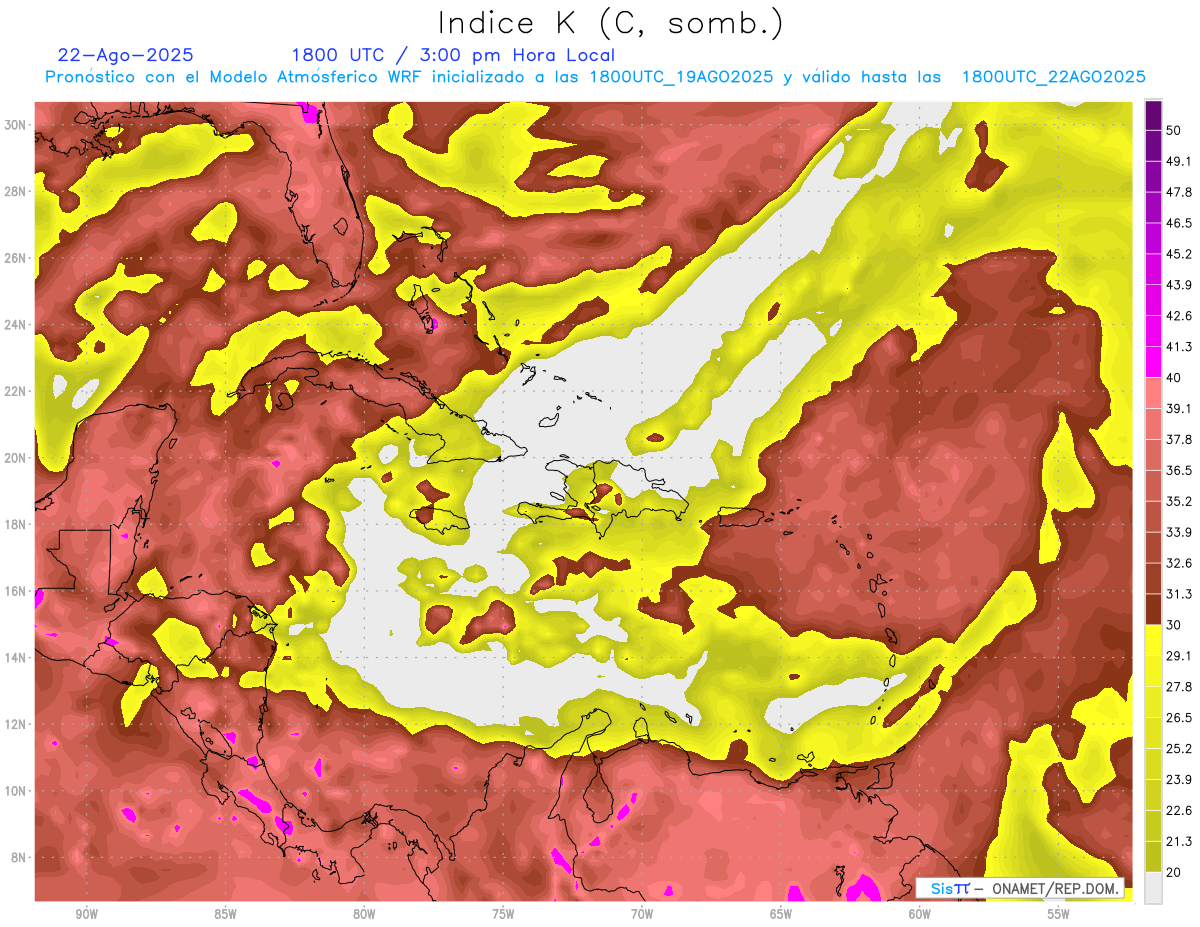Image resolution: width=1200 pixels, height=927 pixels.
Task: Click the colorbar value '22.6'
Action: click(x=1178, y=811)
